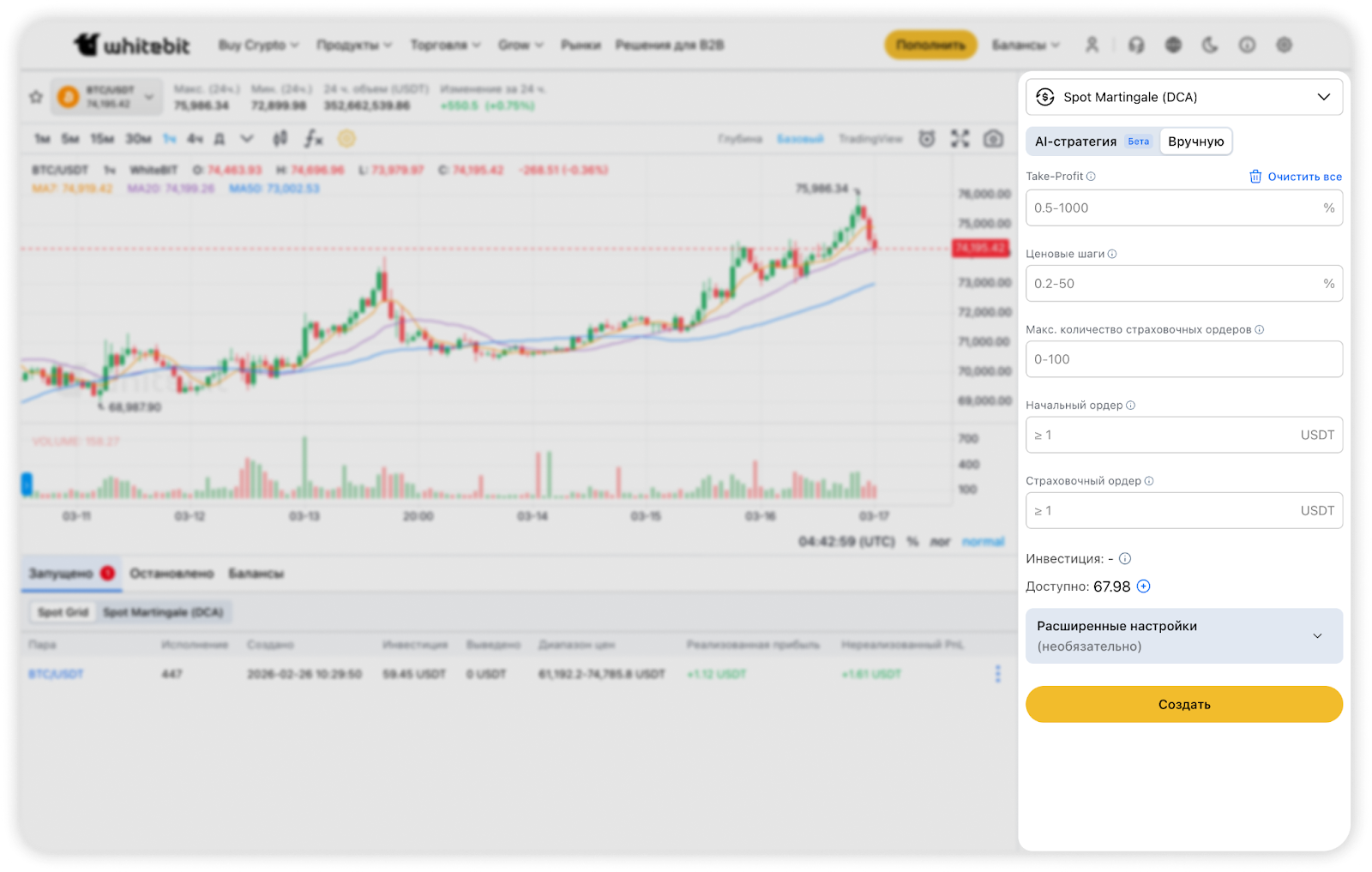Add BTC/USDT to favorites with star icon
The width and height of the screenshot is (1372, 872).
pyautogui.click(x=35, y=97)
